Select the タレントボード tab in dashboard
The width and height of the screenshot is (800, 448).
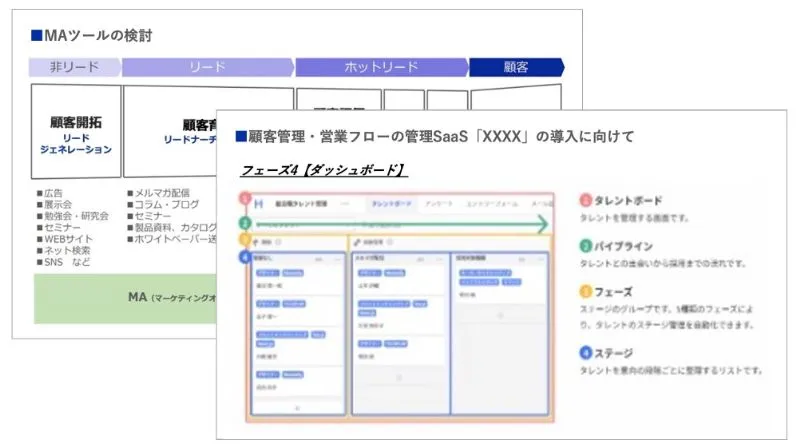[391, 204]
